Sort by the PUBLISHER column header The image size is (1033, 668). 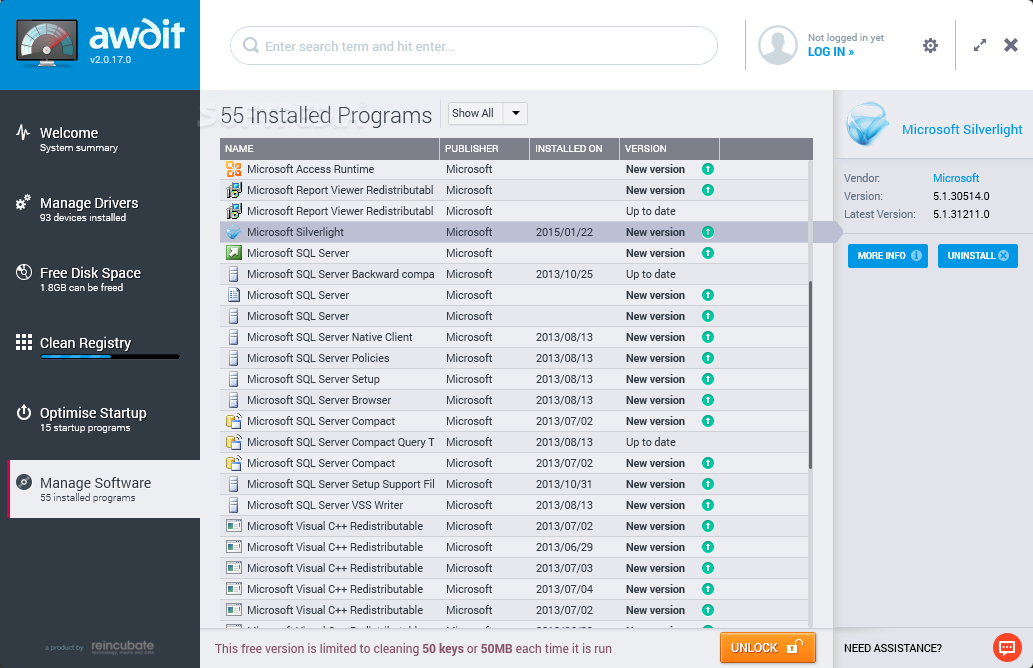pos(484,149)
